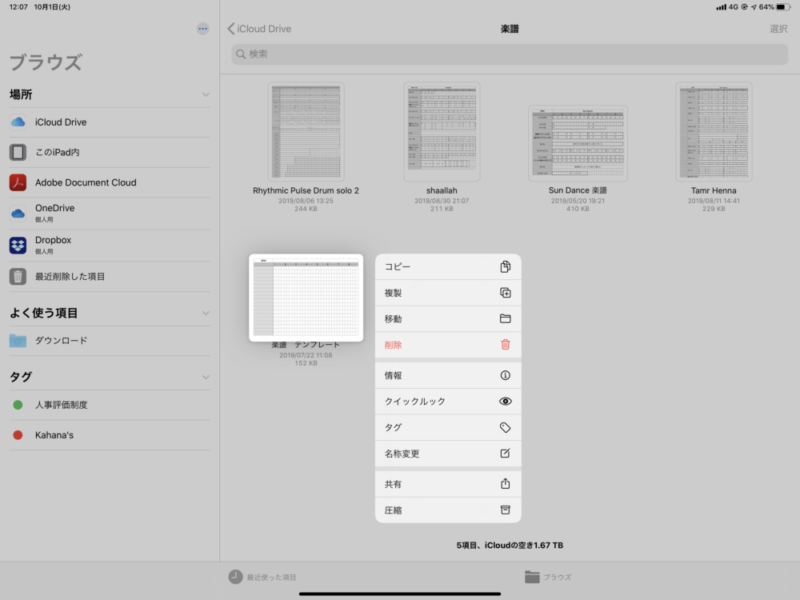Viewport: 800px width, 600px height.
Task: Select the 人事評価制度 tag label
Action: [x=61, y=405]
